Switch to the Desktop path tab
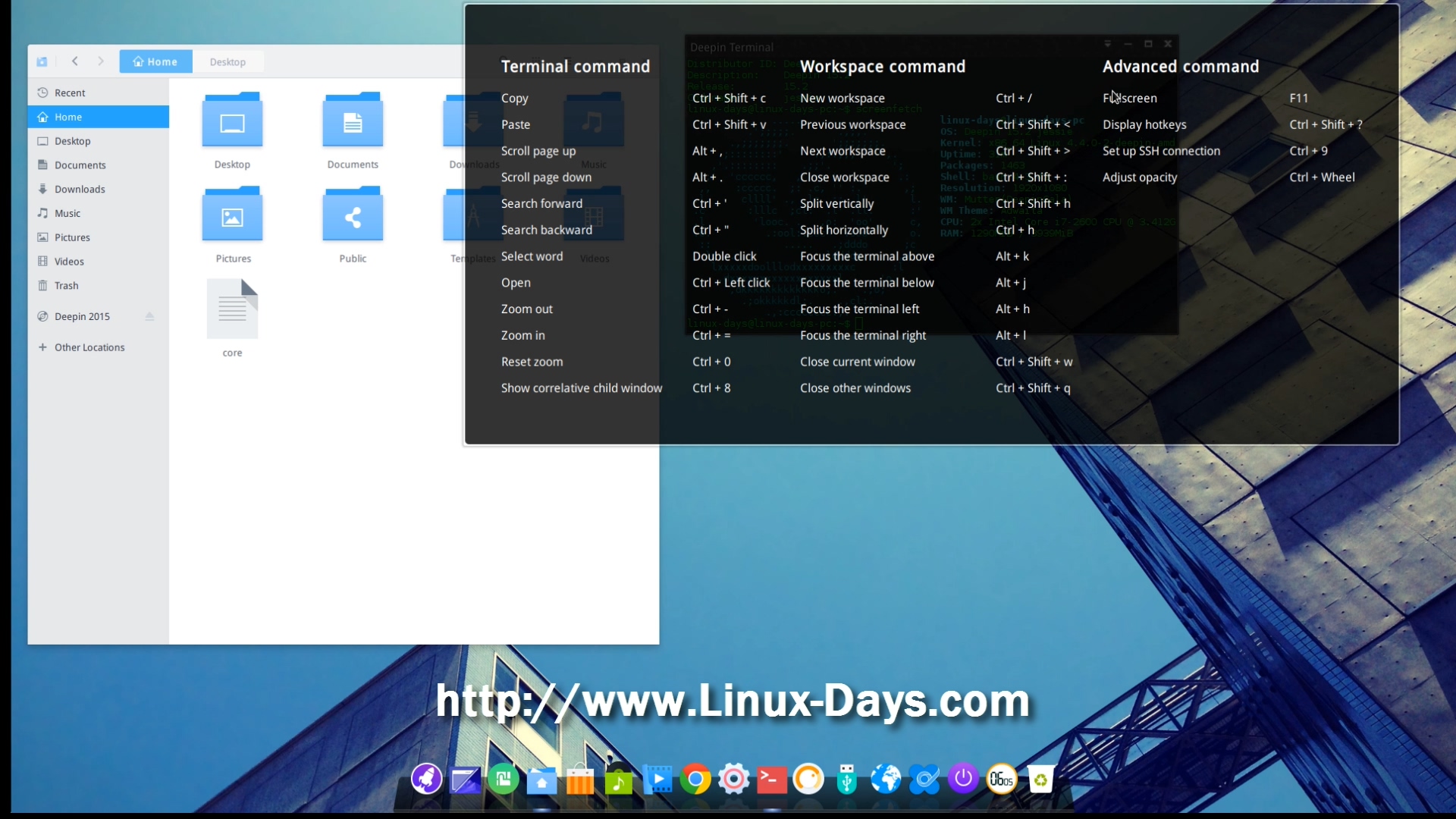 (227, 62)
